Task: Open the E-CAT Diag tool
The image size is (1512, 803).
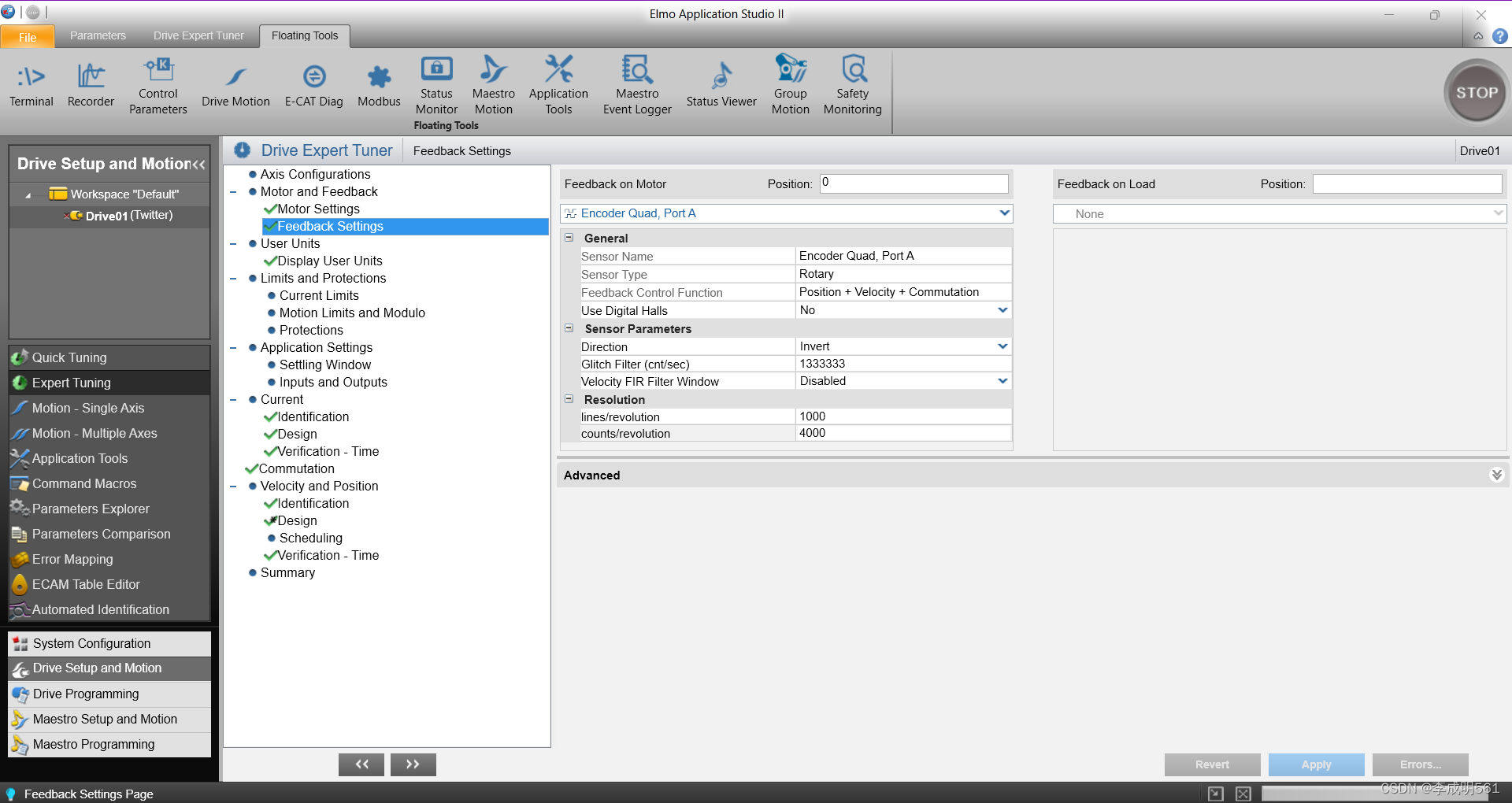Action: (x=314, y=85)
